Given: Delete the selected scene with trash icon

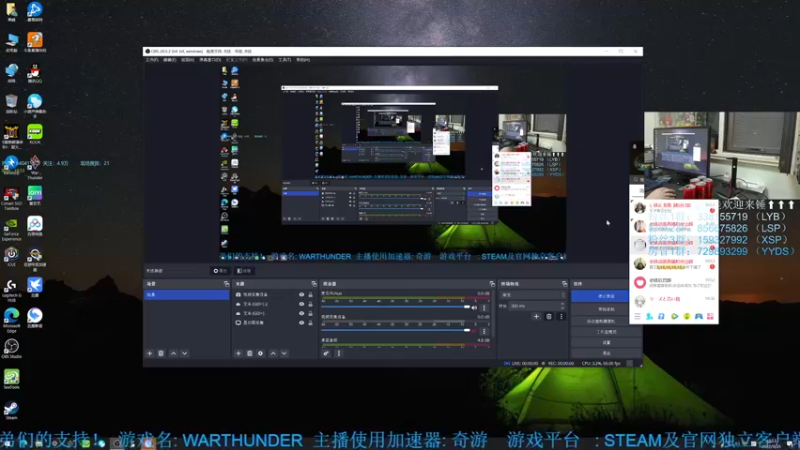Looking at the screenshot, I should [x=161, y=353].
